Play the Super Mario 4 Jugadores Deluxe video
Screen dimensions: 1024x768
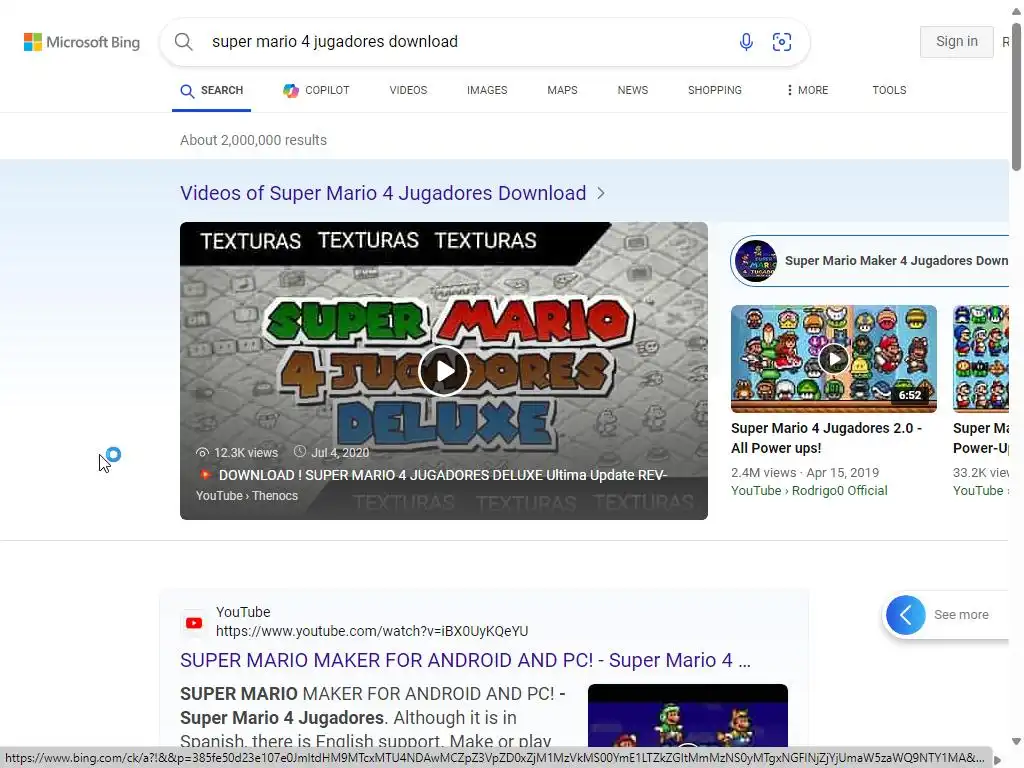point(444,371)
